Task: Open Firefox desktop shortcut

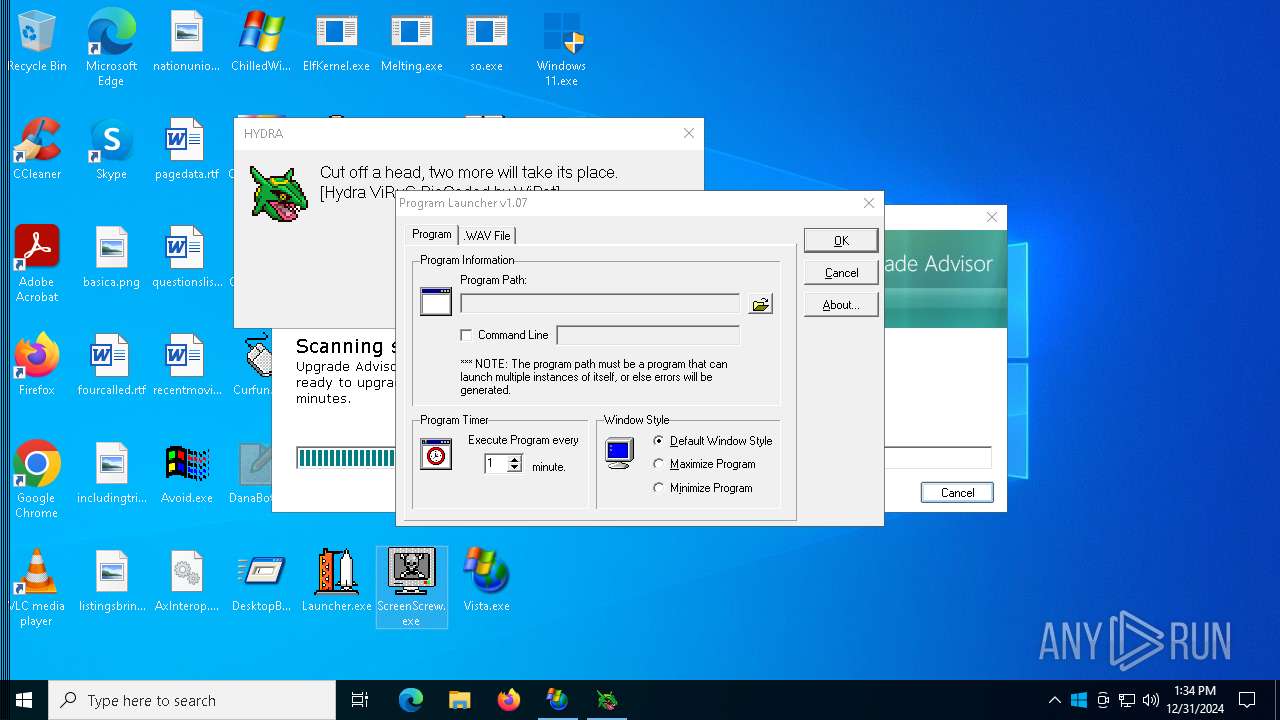Action: click(37, 366)
